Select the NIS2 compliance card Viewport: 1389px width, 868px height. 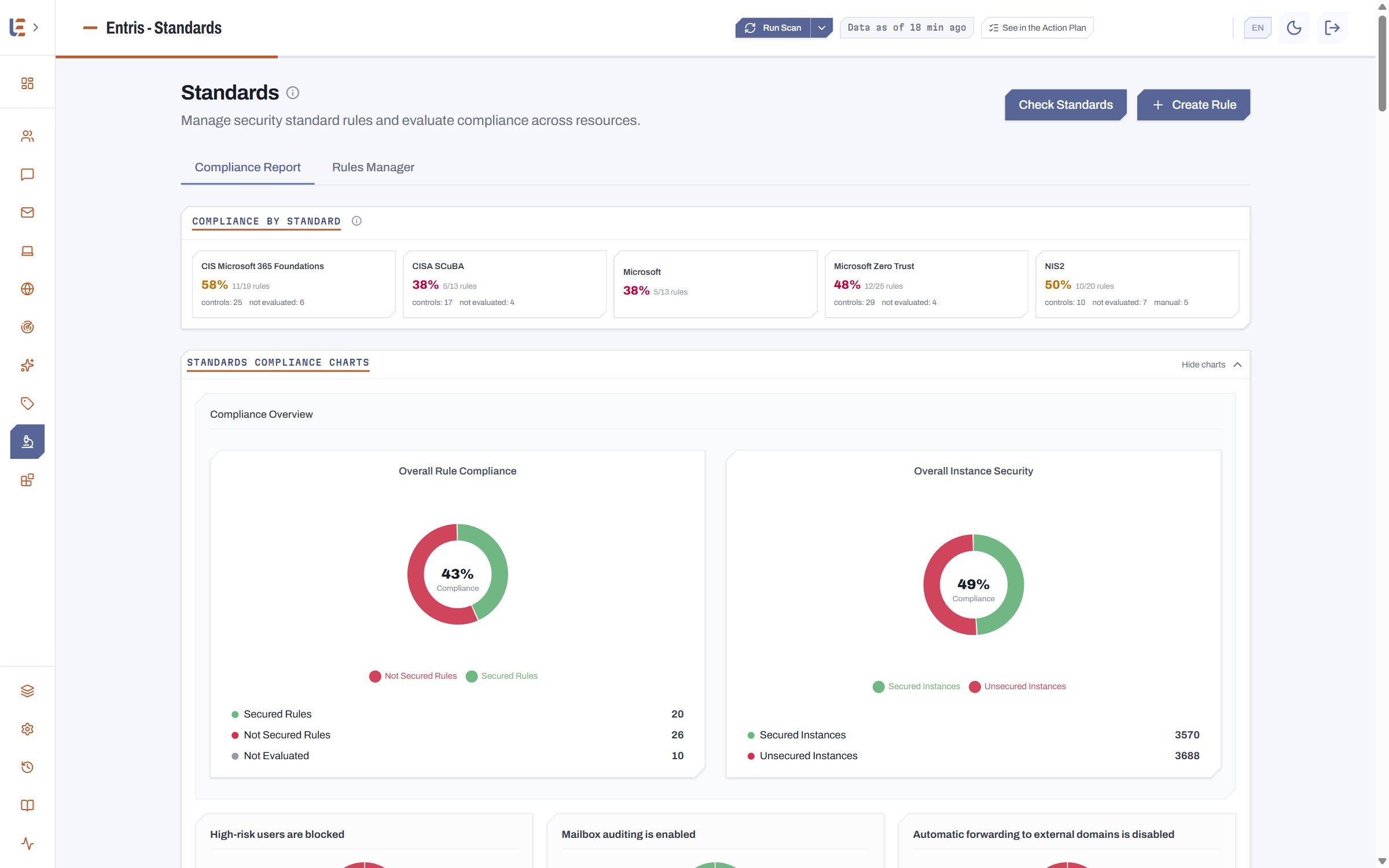click(x=1137, y=284)
